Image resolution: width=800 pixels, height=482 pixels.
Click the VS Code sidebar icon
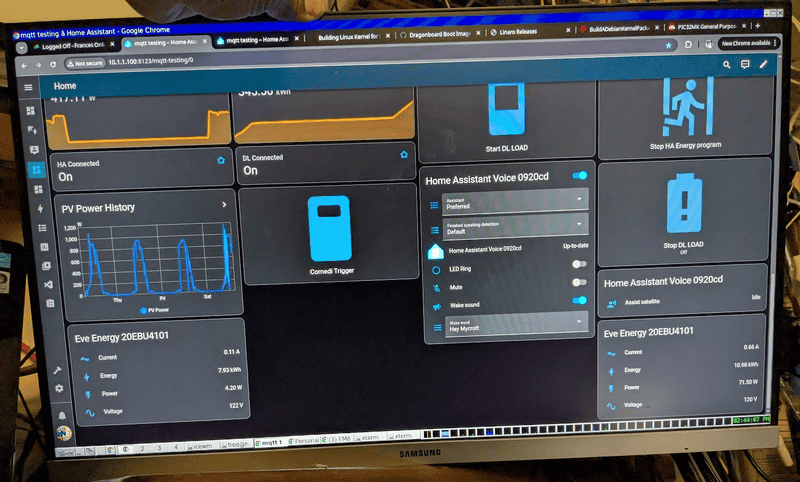coord(48,285)
